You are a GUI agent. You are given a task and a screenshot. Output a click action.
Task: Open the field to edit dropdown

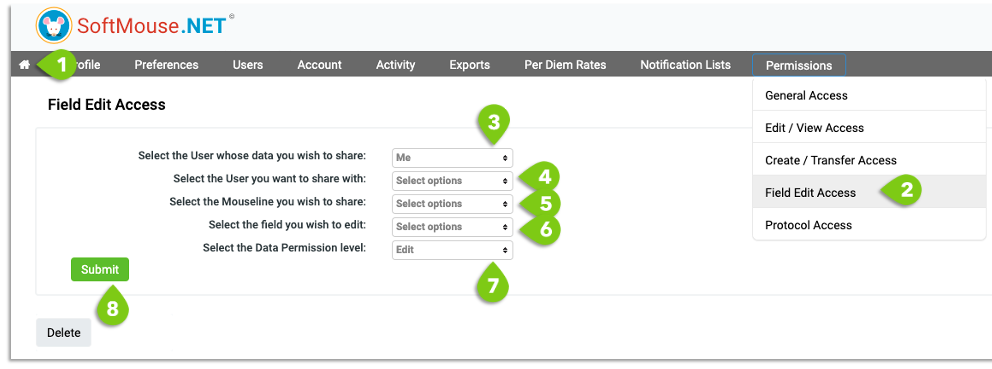point(452,227)
